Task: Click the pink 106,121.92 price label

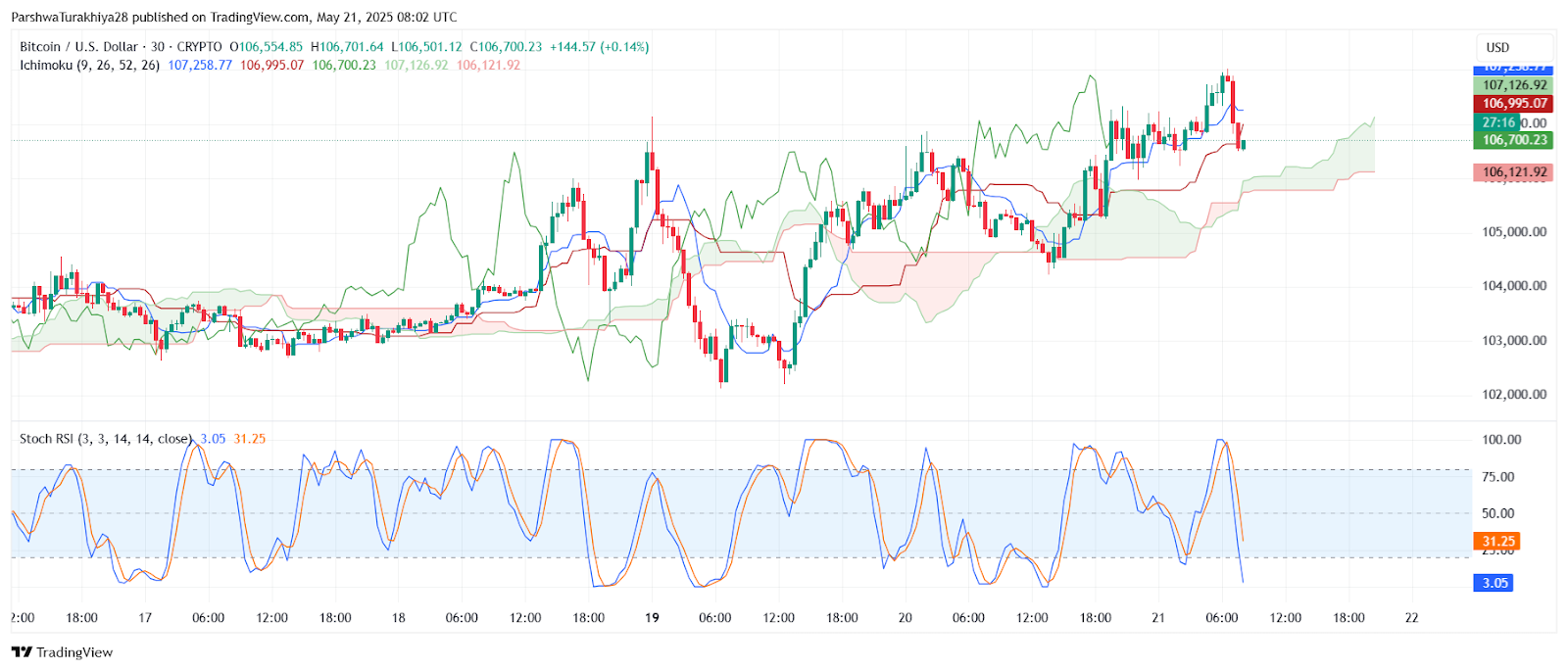Action: click(x=1514, y=172)
